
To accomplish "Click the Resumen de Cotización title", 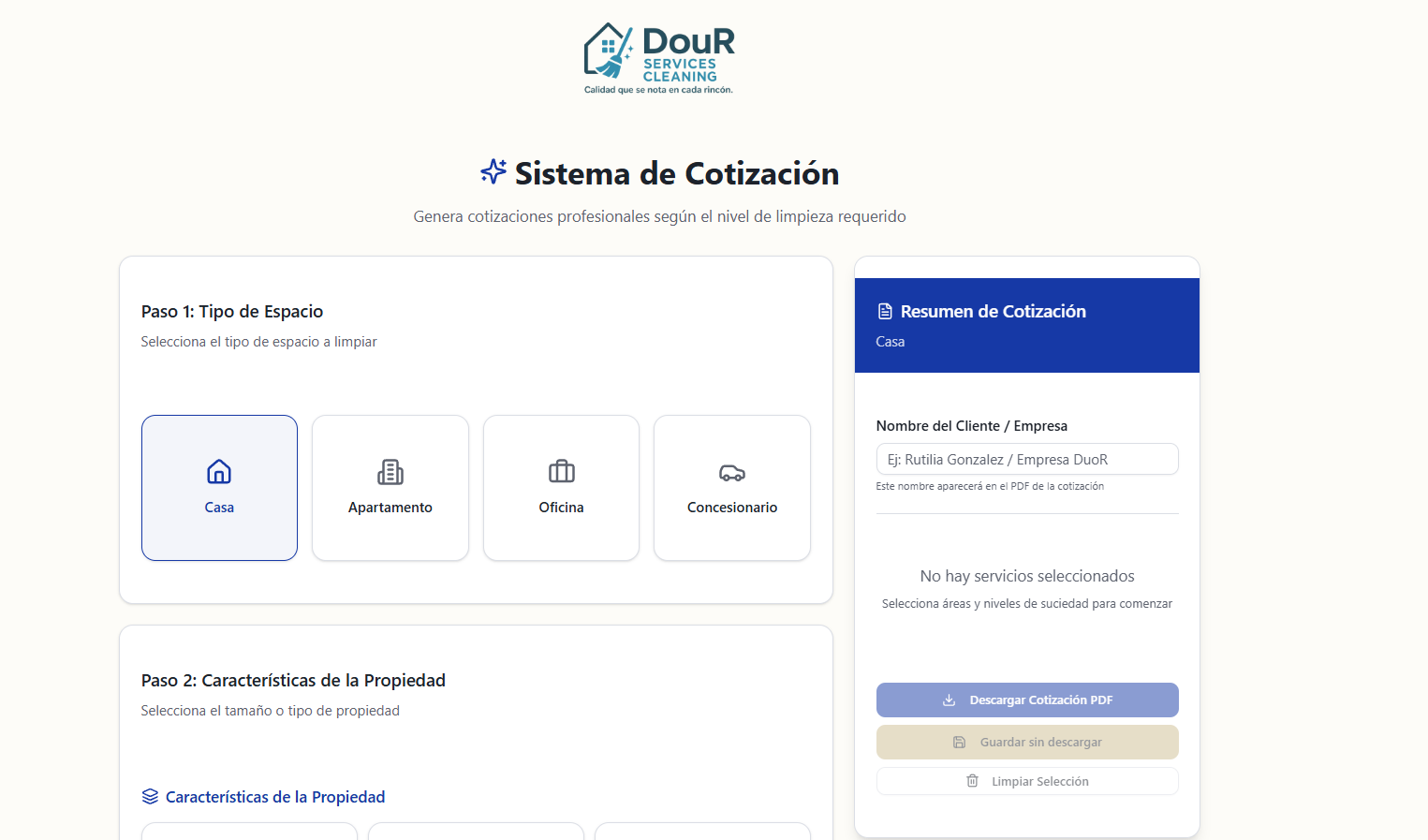I will tap(994, 311).
